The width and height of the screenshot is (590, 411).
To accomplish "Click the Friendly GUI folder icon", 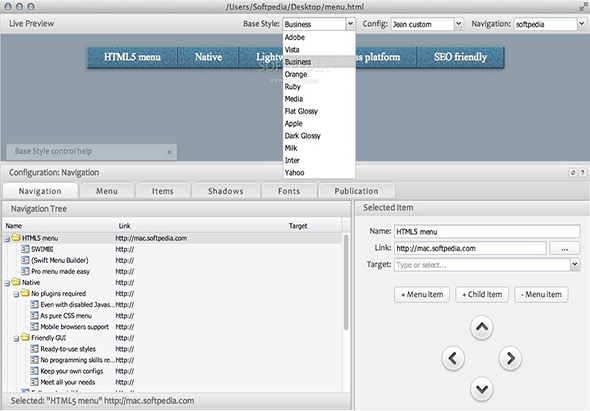I will 25,337.
